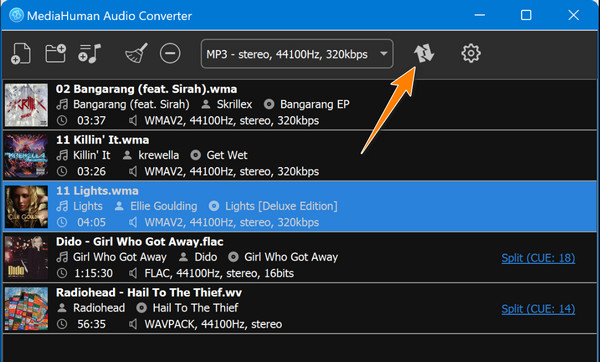Viewport: 600px width, 362px height.
Task: Click the Lights [Deluxe Edition] album name
Action: (281, 206)
